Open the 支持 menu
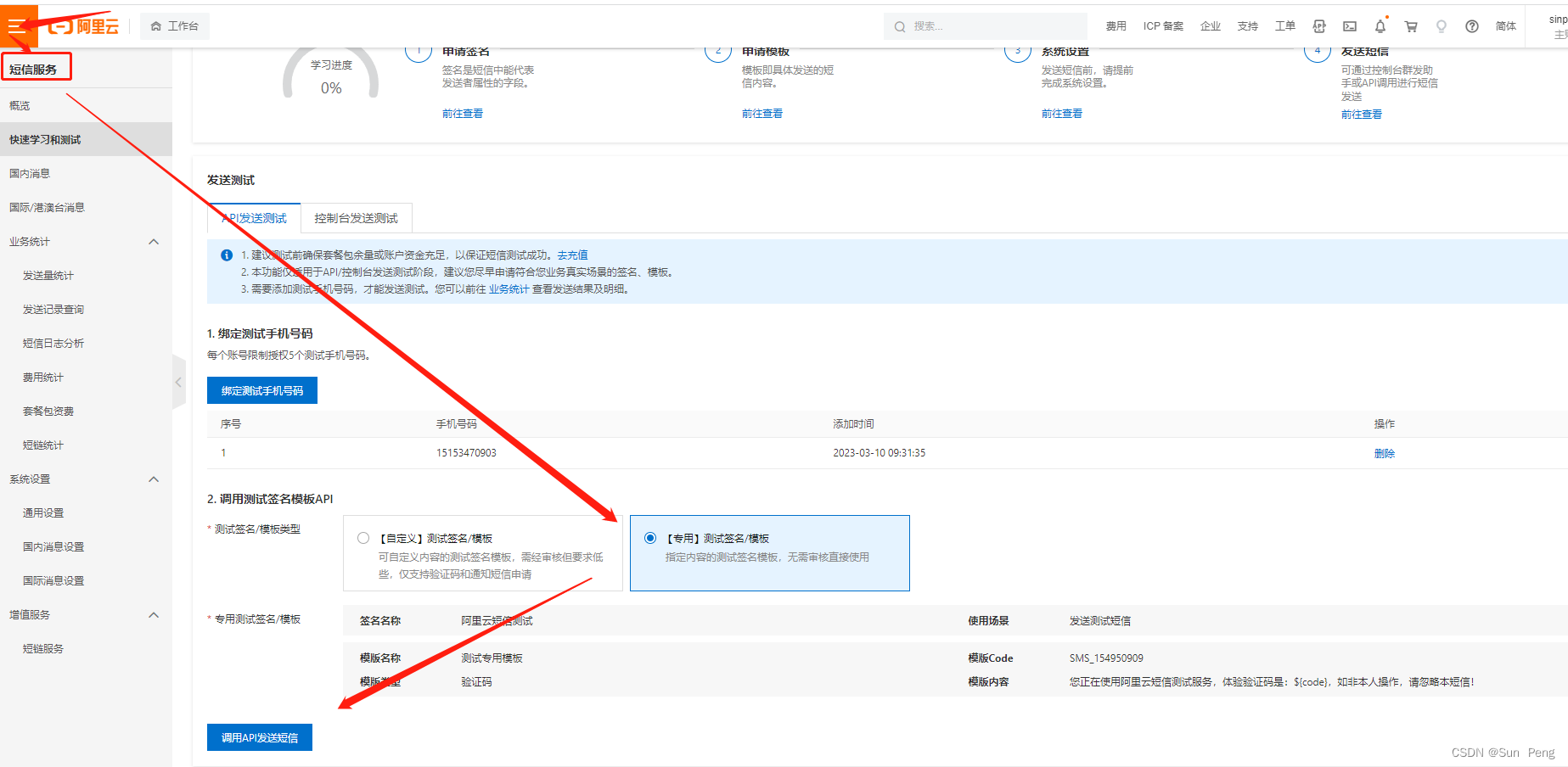The width and height of the screenshot is (1568, 767). tap(1248, 26)
